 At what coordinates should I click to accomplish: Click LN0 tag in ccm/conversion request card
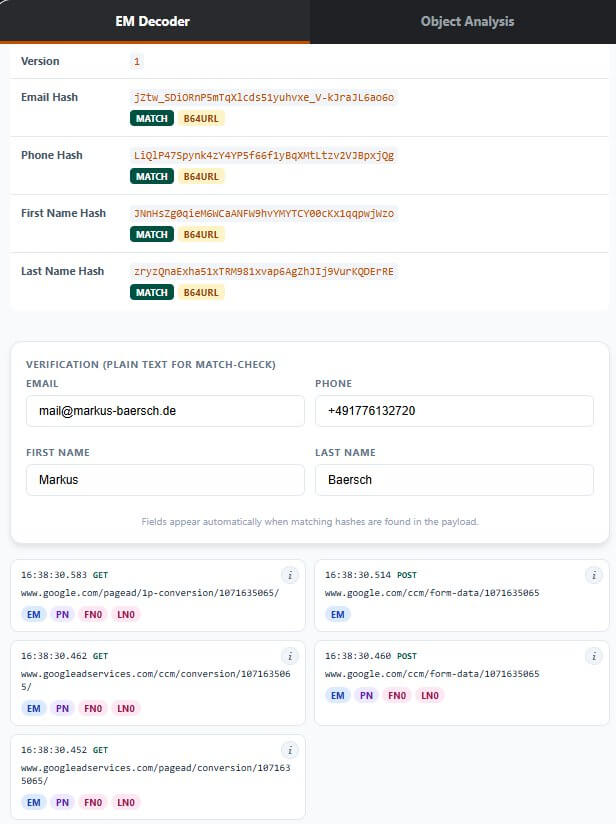pyautogui.click(x=126, y=709)
